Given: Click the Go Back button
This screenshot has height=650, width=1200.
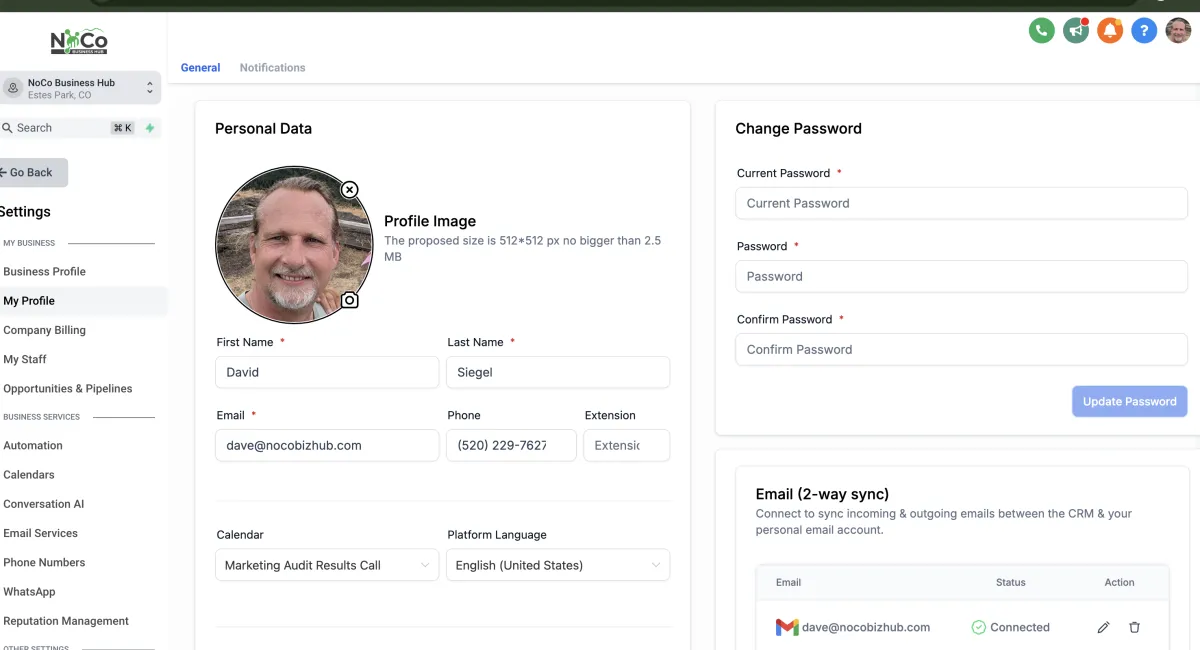Looking at the screenshot, I should tap(32, 172).
